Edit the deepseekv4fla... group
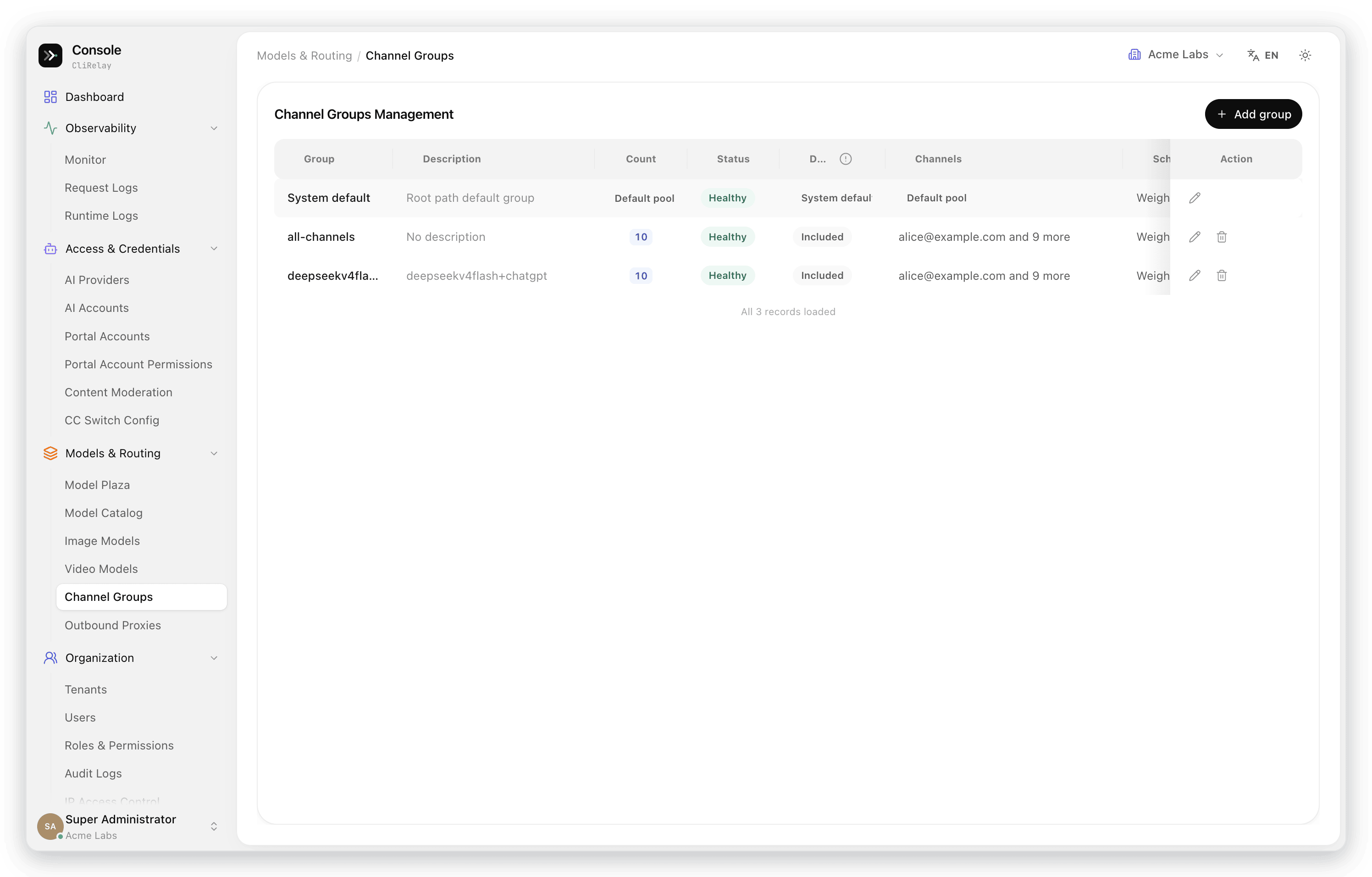Viewport: 1372px width, 877px height. [1195, 276]
